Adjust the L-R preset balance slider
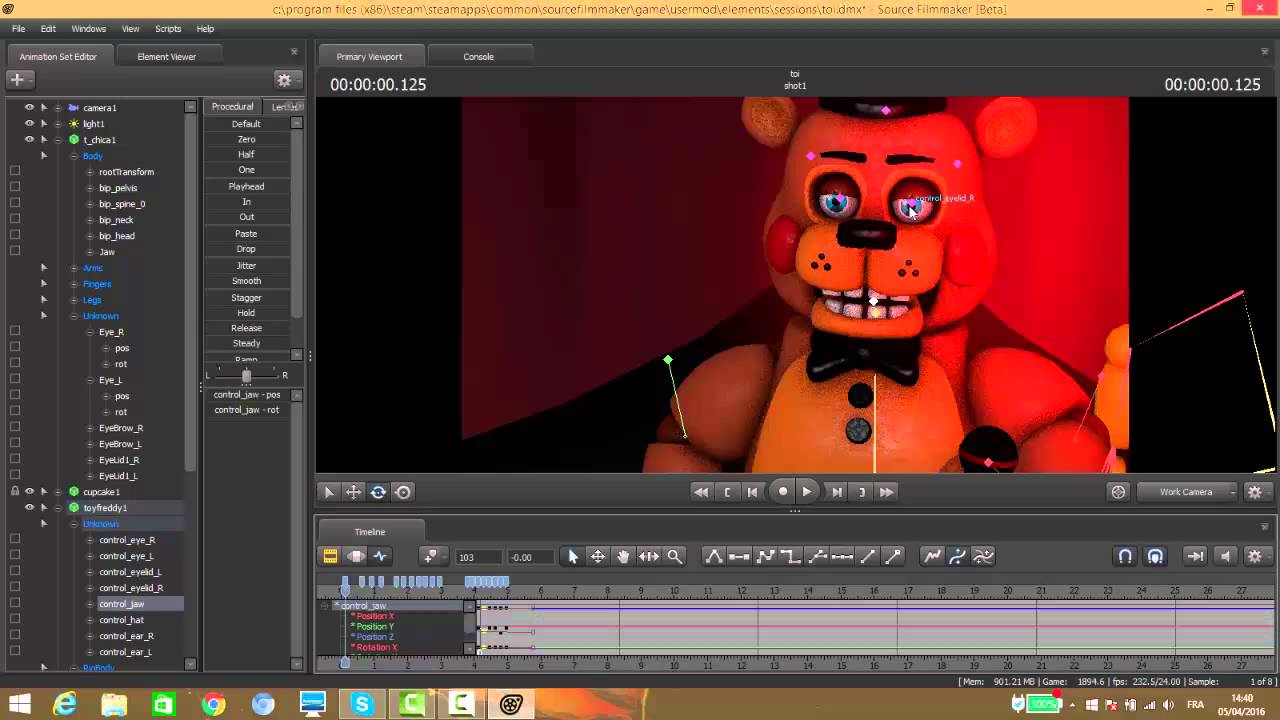1280x720 pixels. point(246,375)
